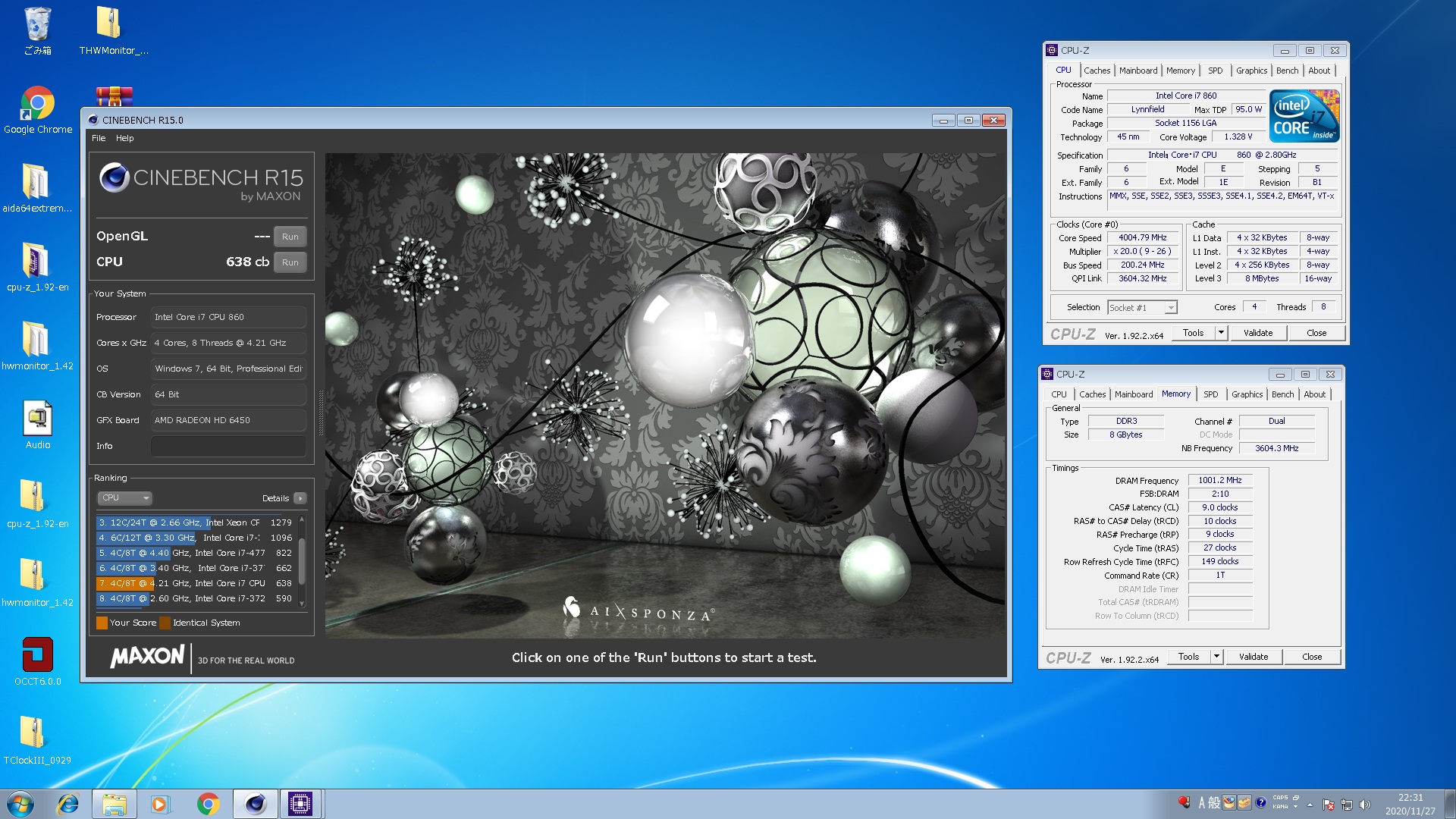Open the aida64extreme zipped folder icon
This screenshot has width=1456, height=819.
pyautogui.click(x=37, y=188)
